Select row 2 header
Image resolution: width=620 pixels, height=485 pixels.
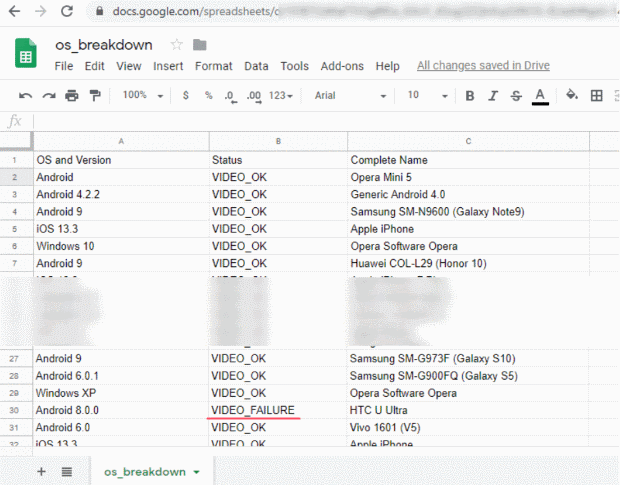[x=15, y=177]
